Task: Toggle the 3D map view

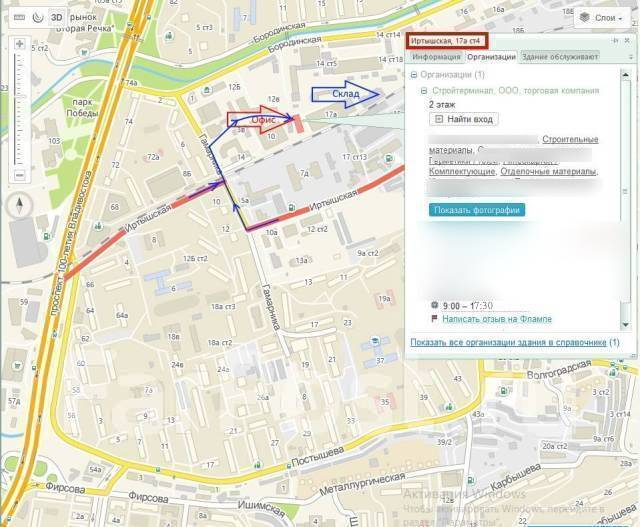Action: coord(56,18)
